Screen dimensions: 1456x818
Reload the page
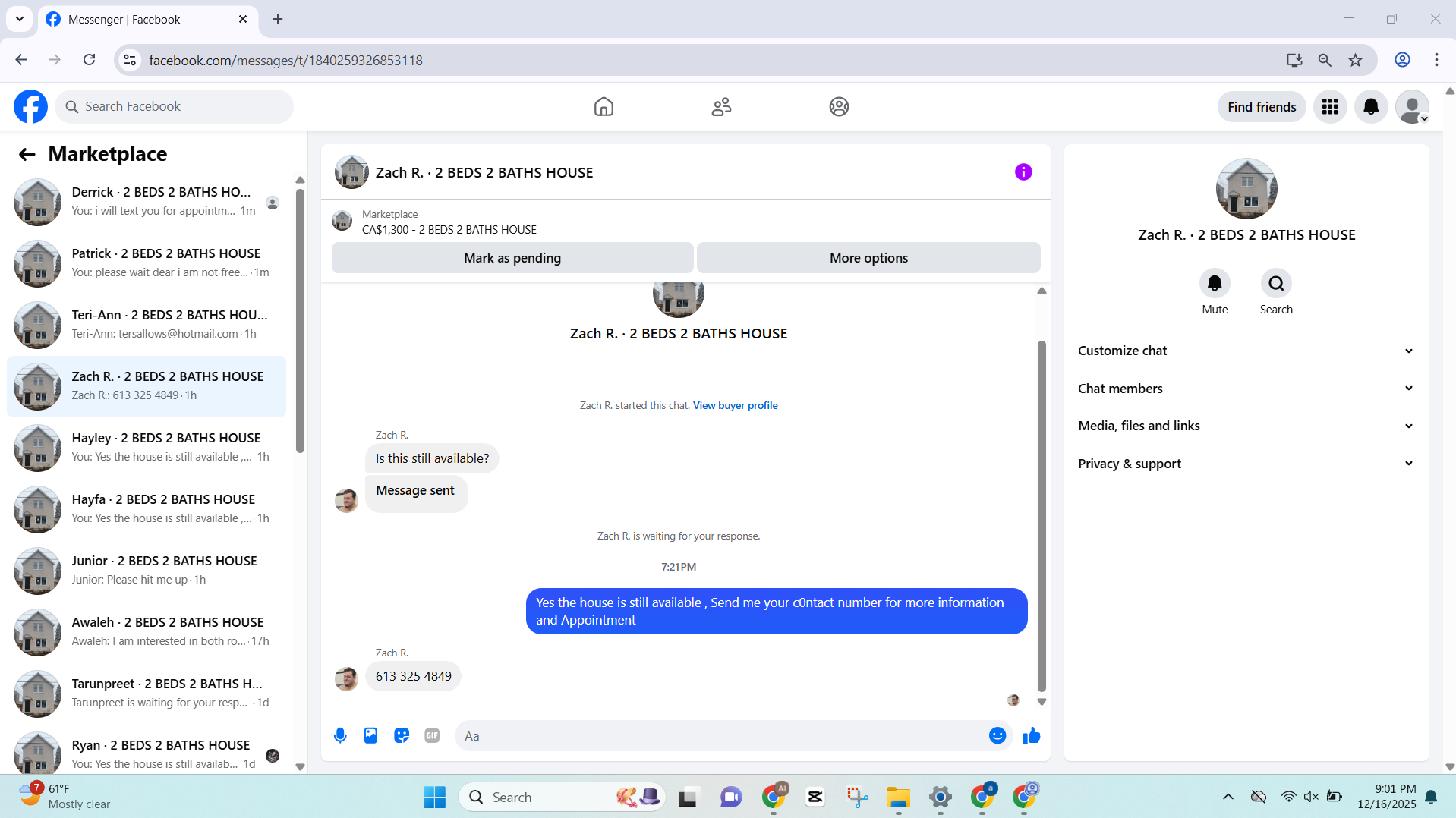click(x=89, y=60)
